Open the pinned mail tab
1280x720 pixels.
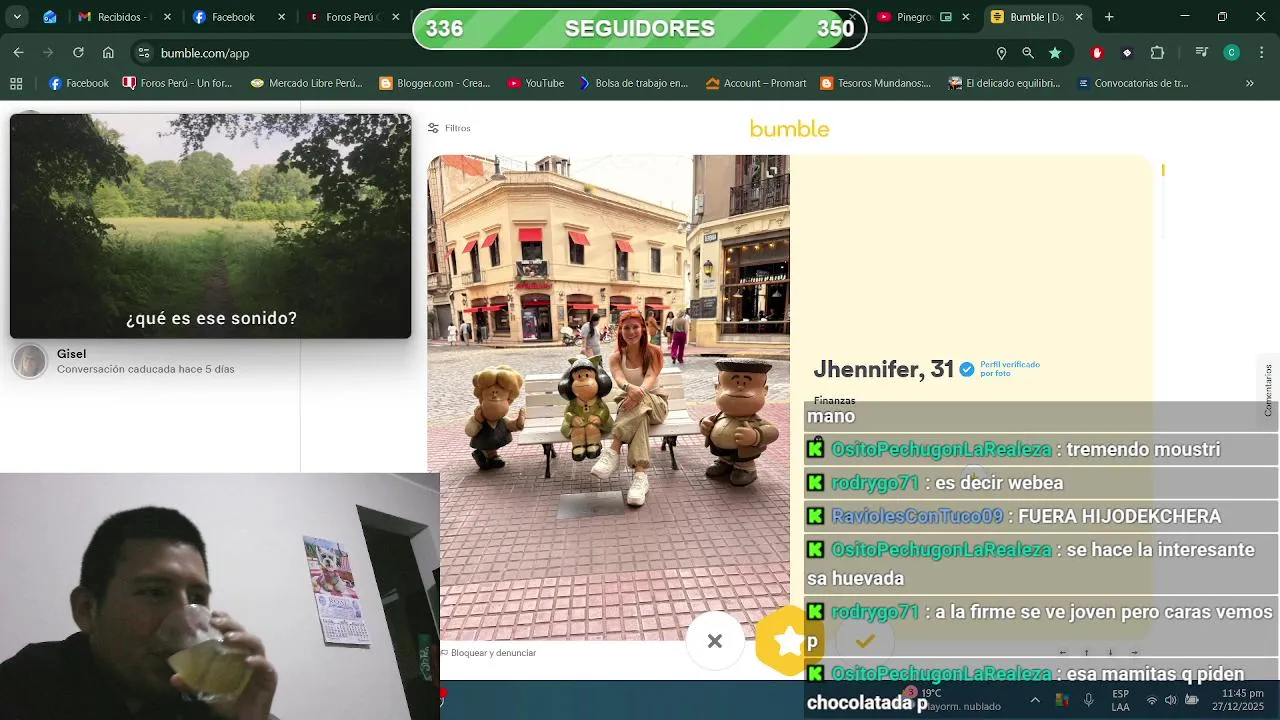tap(49, 17)
